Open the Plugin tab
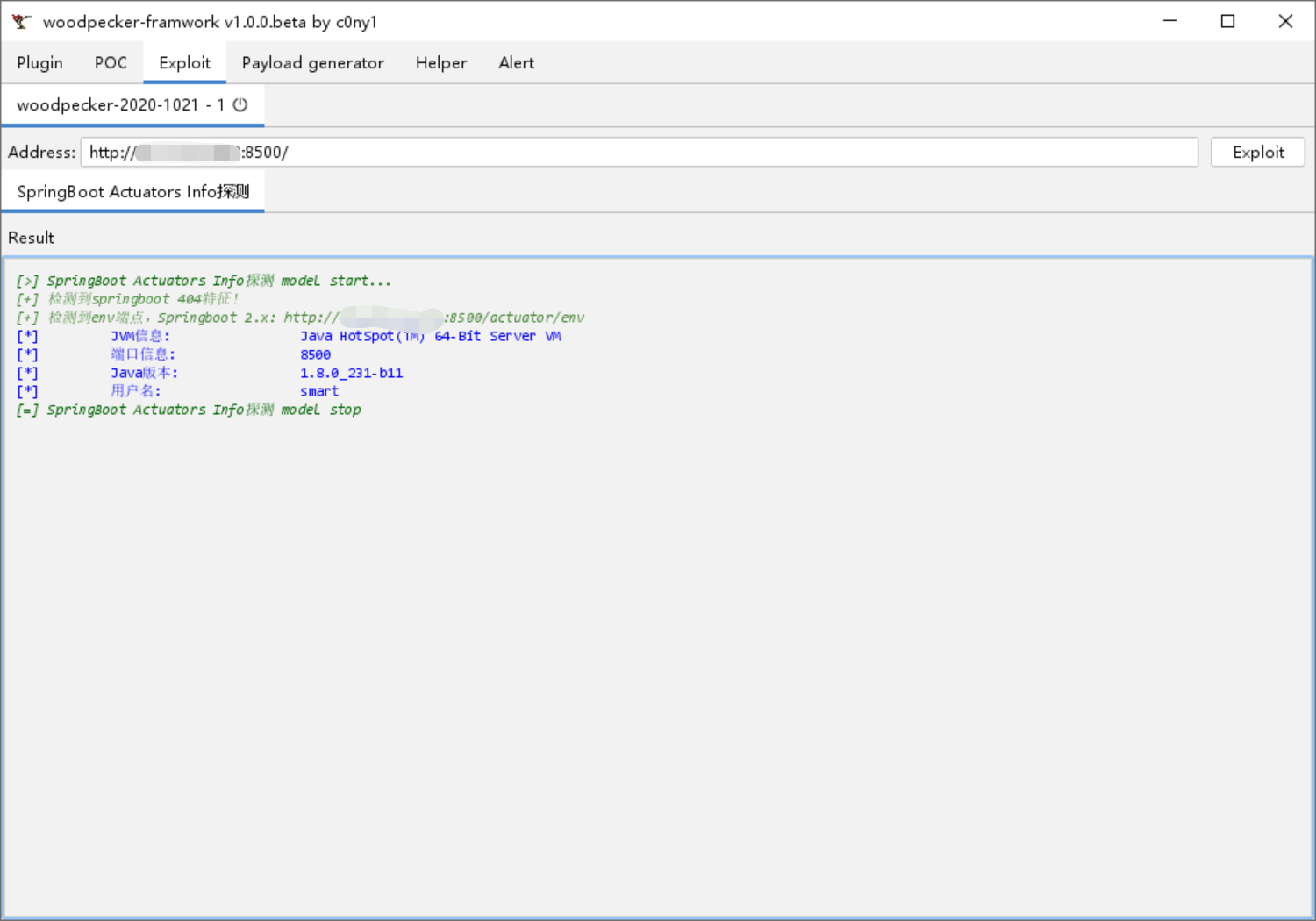The height and width of the screenshot is (921, 1316). click(39, 63)
